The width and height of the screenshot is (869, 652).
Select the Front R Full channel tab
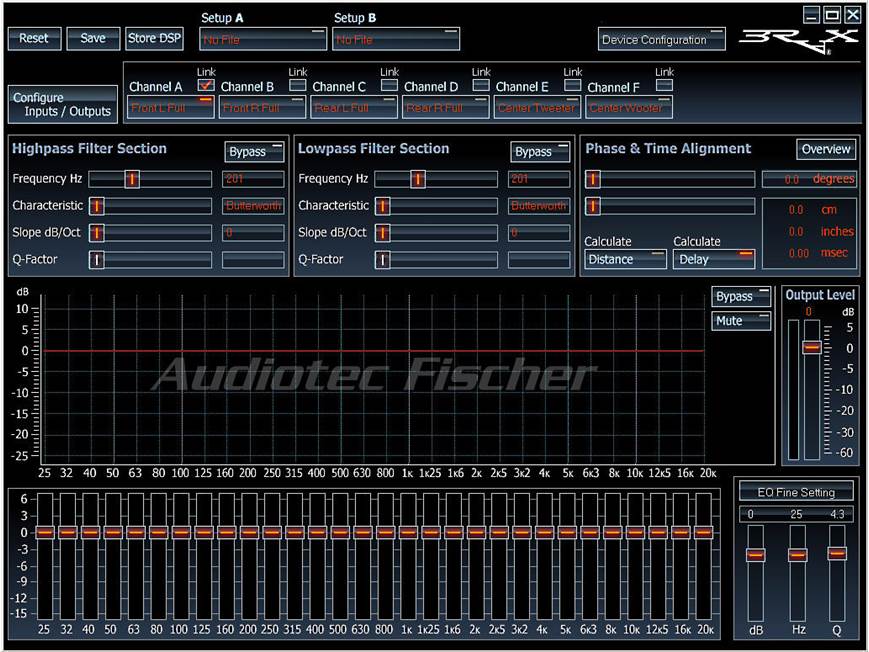click(x=262, y=108)
